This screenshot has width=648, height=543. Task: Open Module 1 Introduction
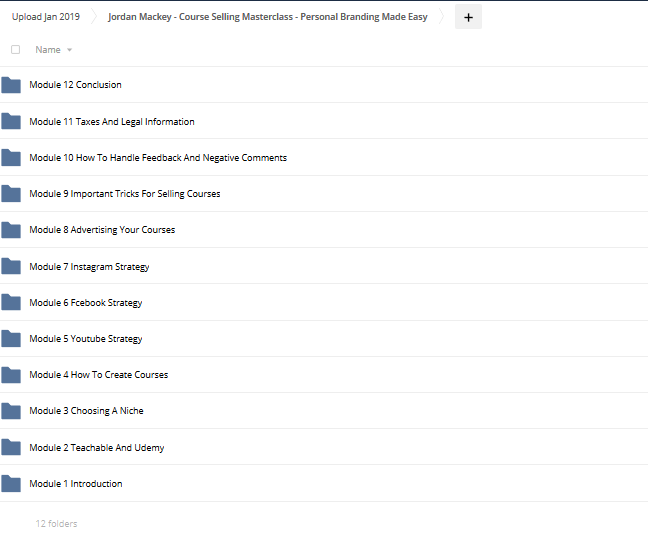click(x=76, y=483)
